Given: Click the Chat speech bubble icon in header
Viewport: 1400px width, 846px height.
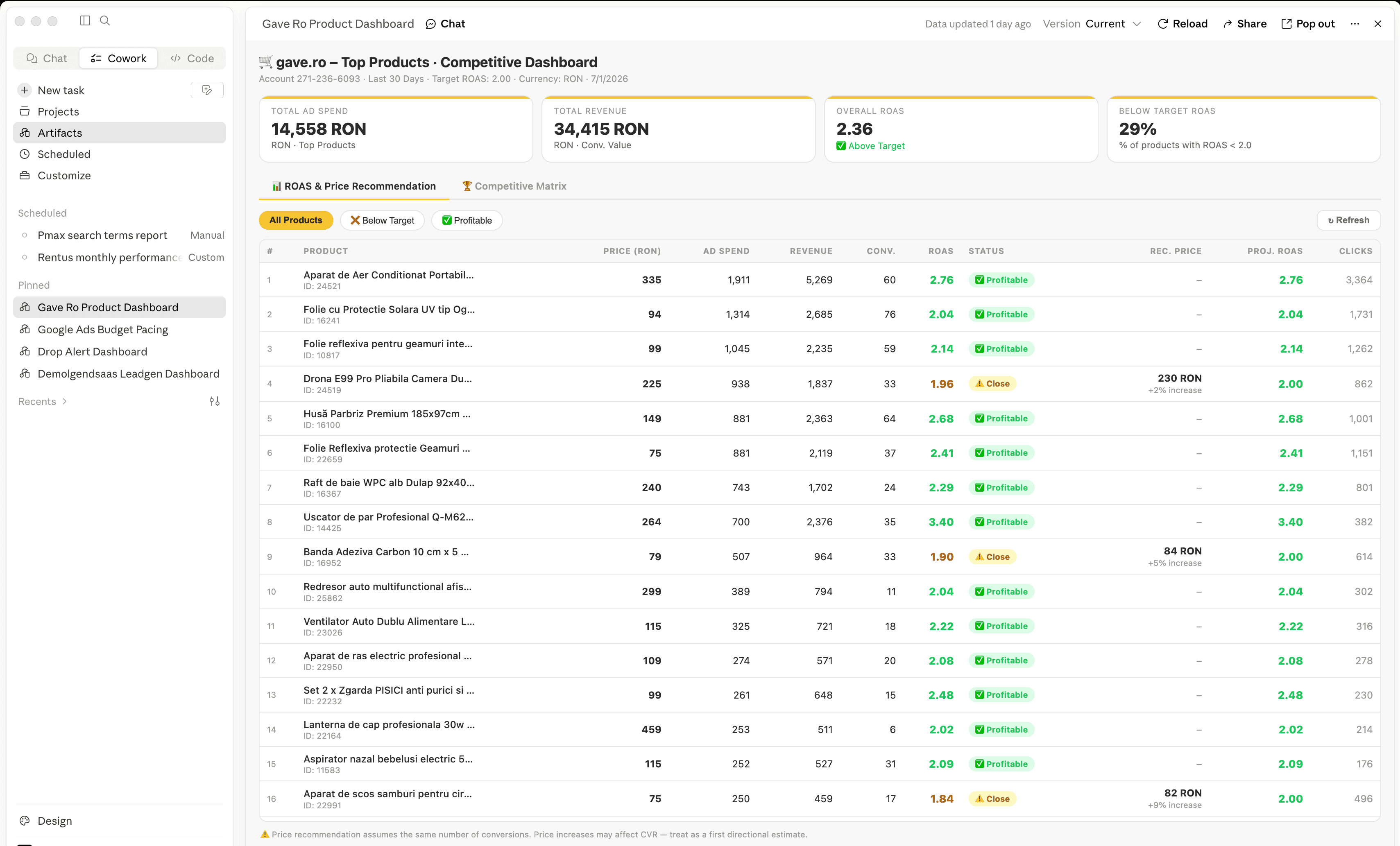Looking at the screenshot, I should 430,24.
